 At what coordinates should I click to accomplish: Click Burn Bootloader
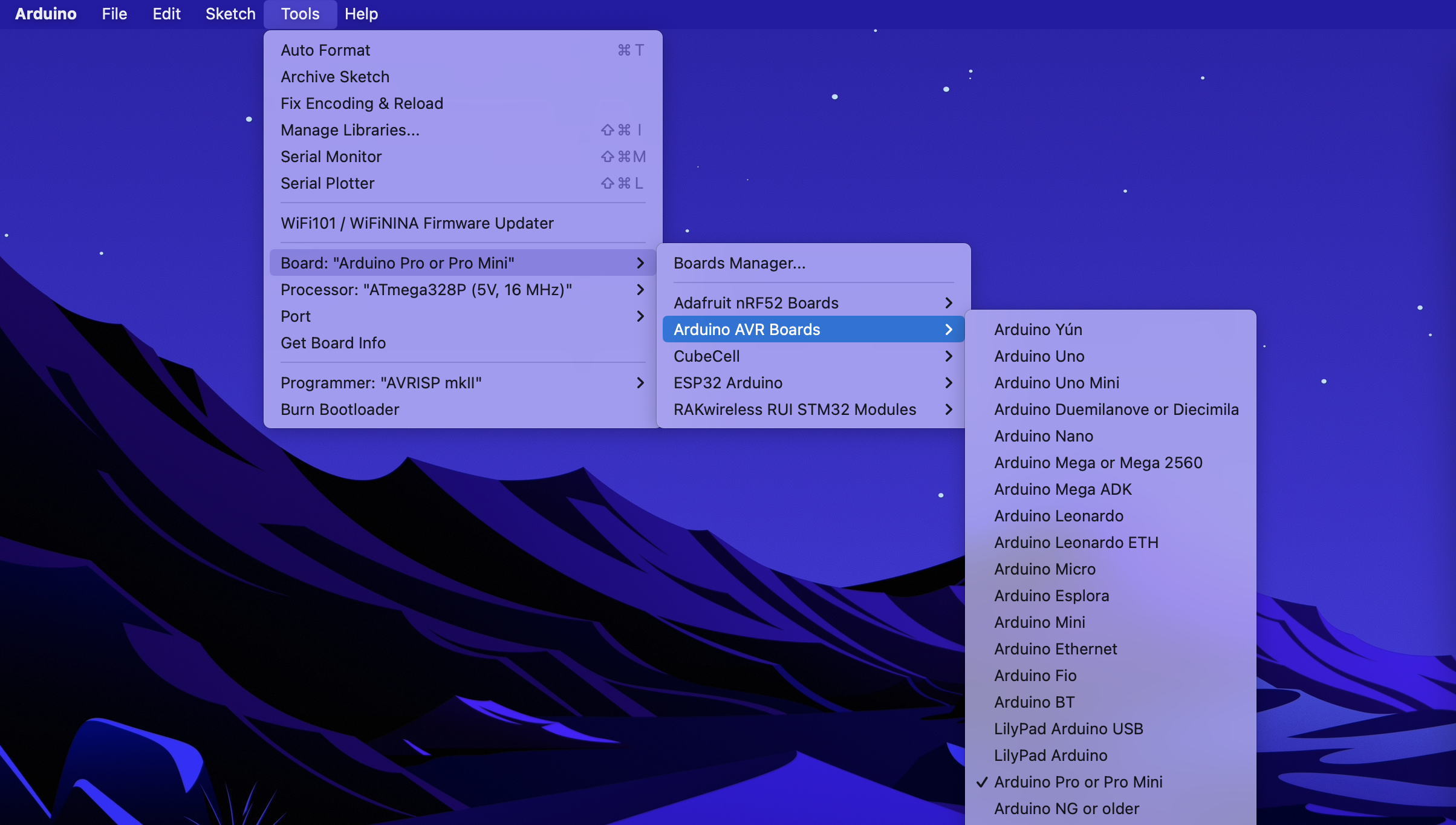click(340, 409)
